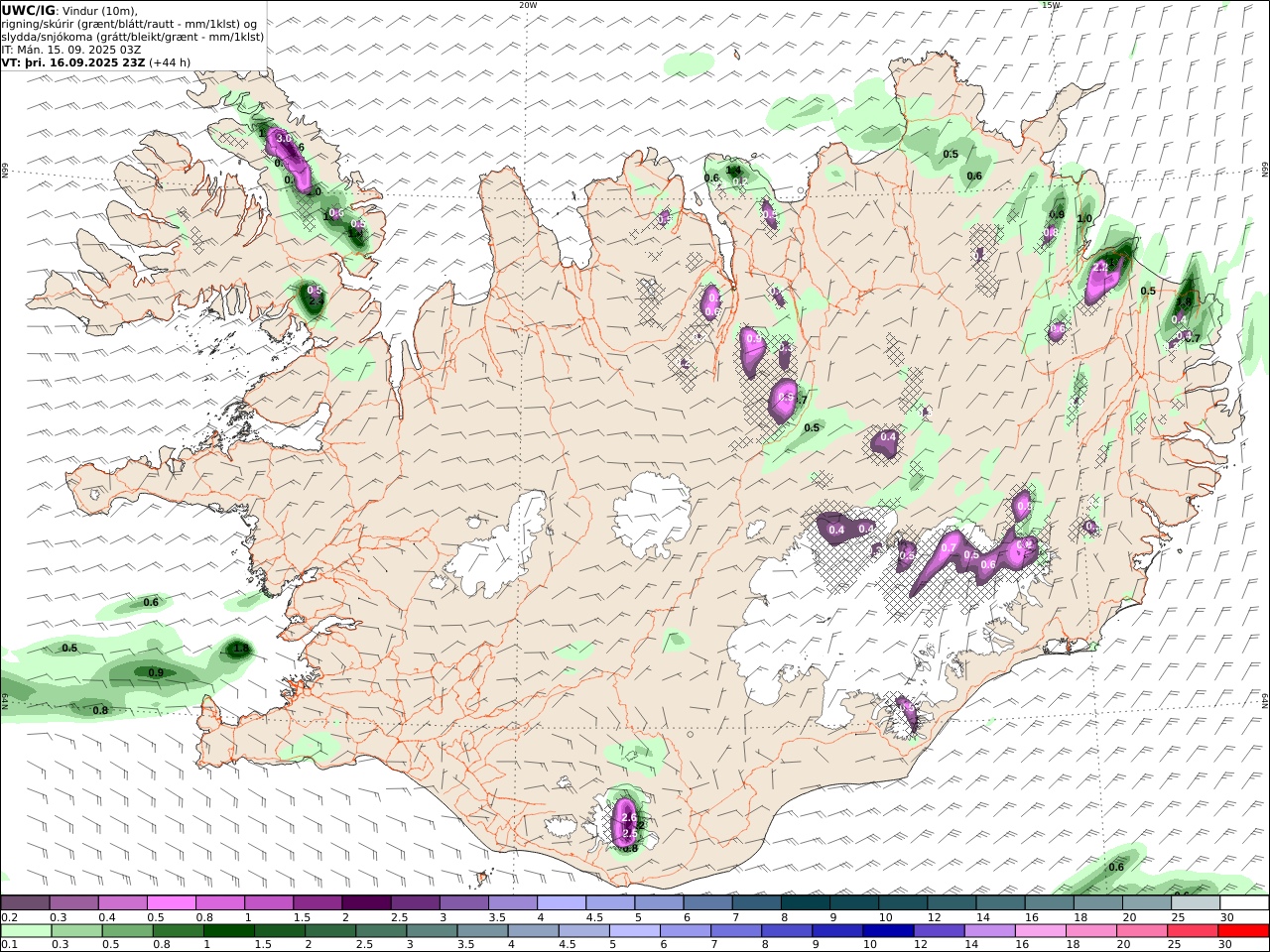Click the forest green 0.8 swatch in lower legend
This screenshot has height=952, width=1270.
tap(177, 931)
